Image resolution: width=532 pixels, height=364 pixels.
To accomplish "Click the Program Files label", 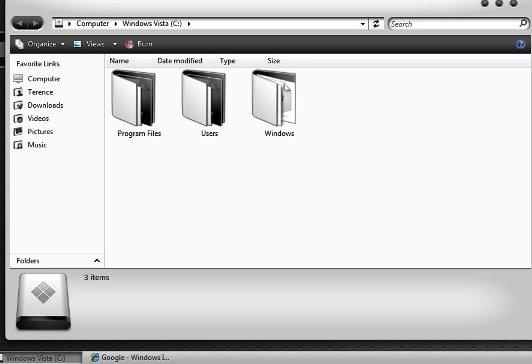I will pos(139,133).
